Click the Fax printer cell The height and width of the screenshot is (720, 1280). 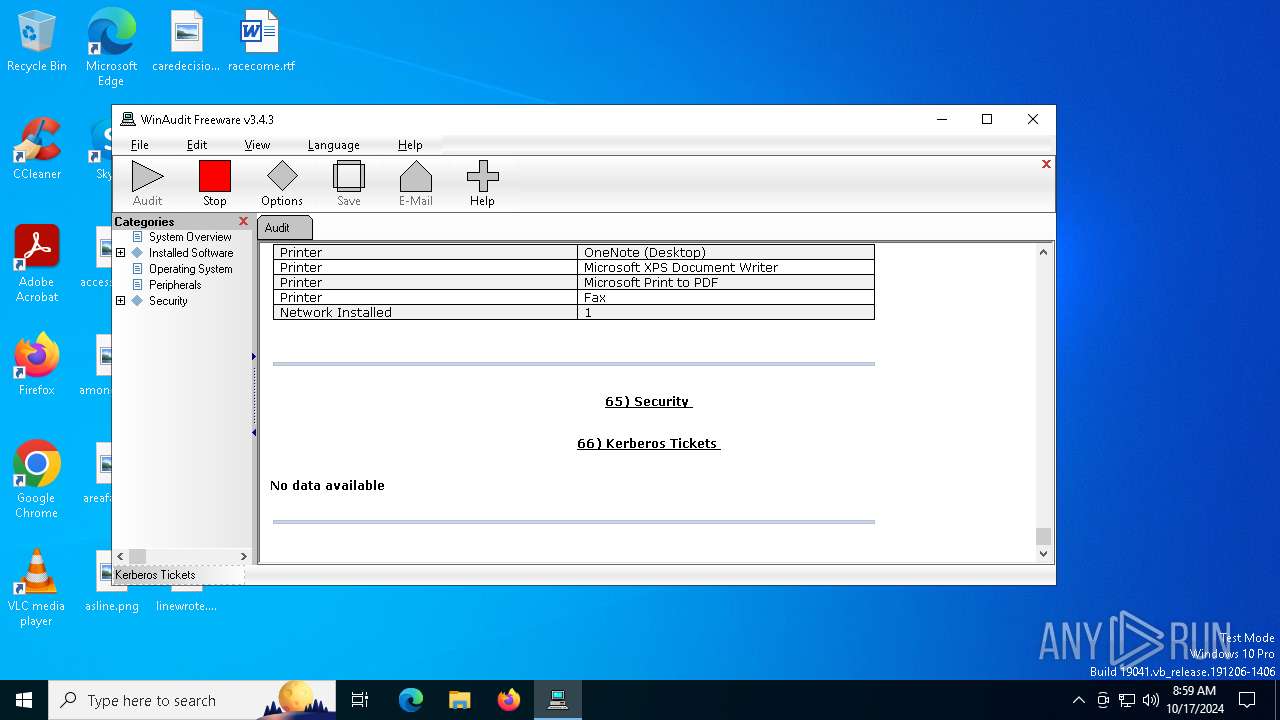click(726, 298)
